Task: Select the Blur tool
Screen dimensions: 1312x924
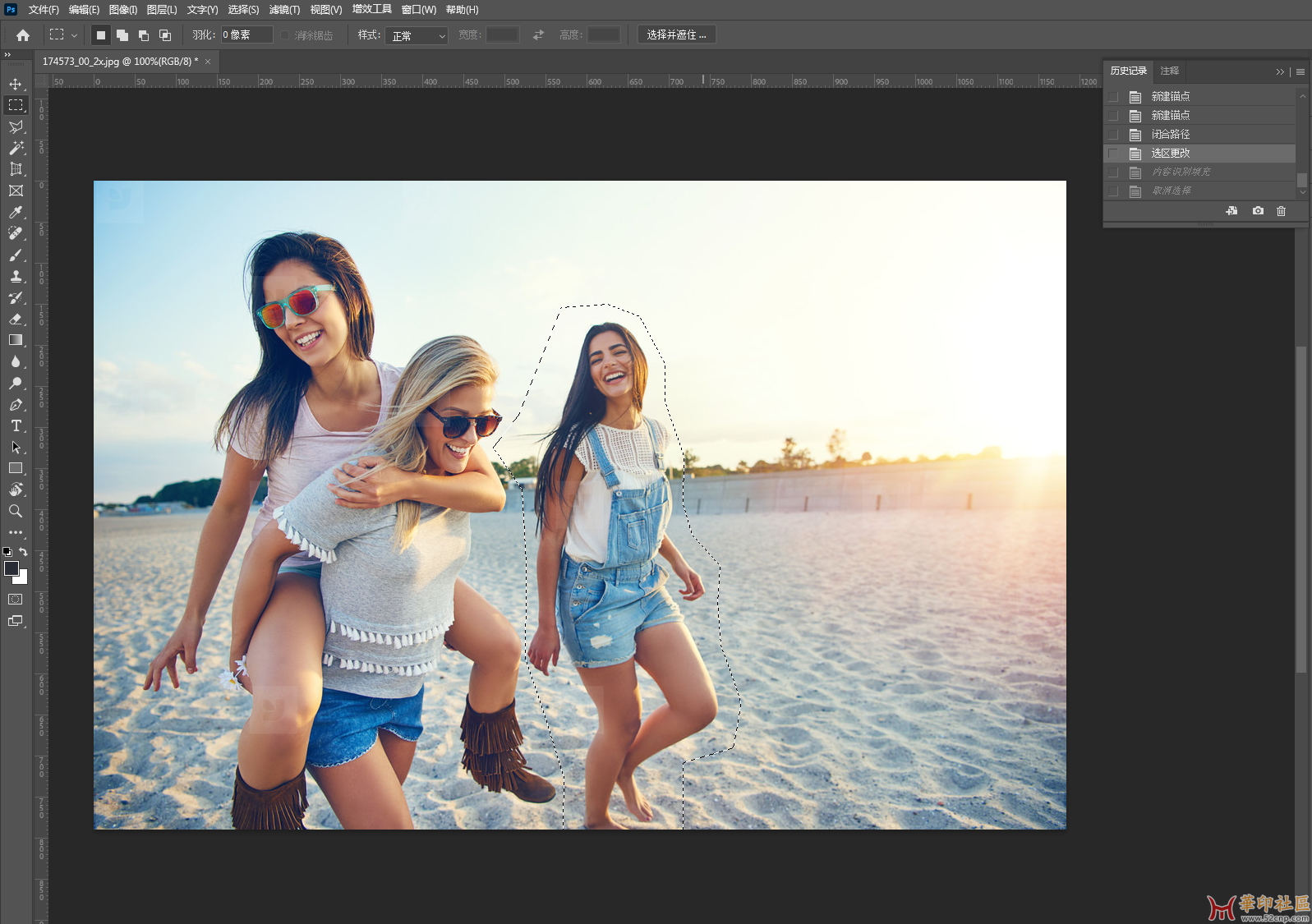Action: point(16,361)
